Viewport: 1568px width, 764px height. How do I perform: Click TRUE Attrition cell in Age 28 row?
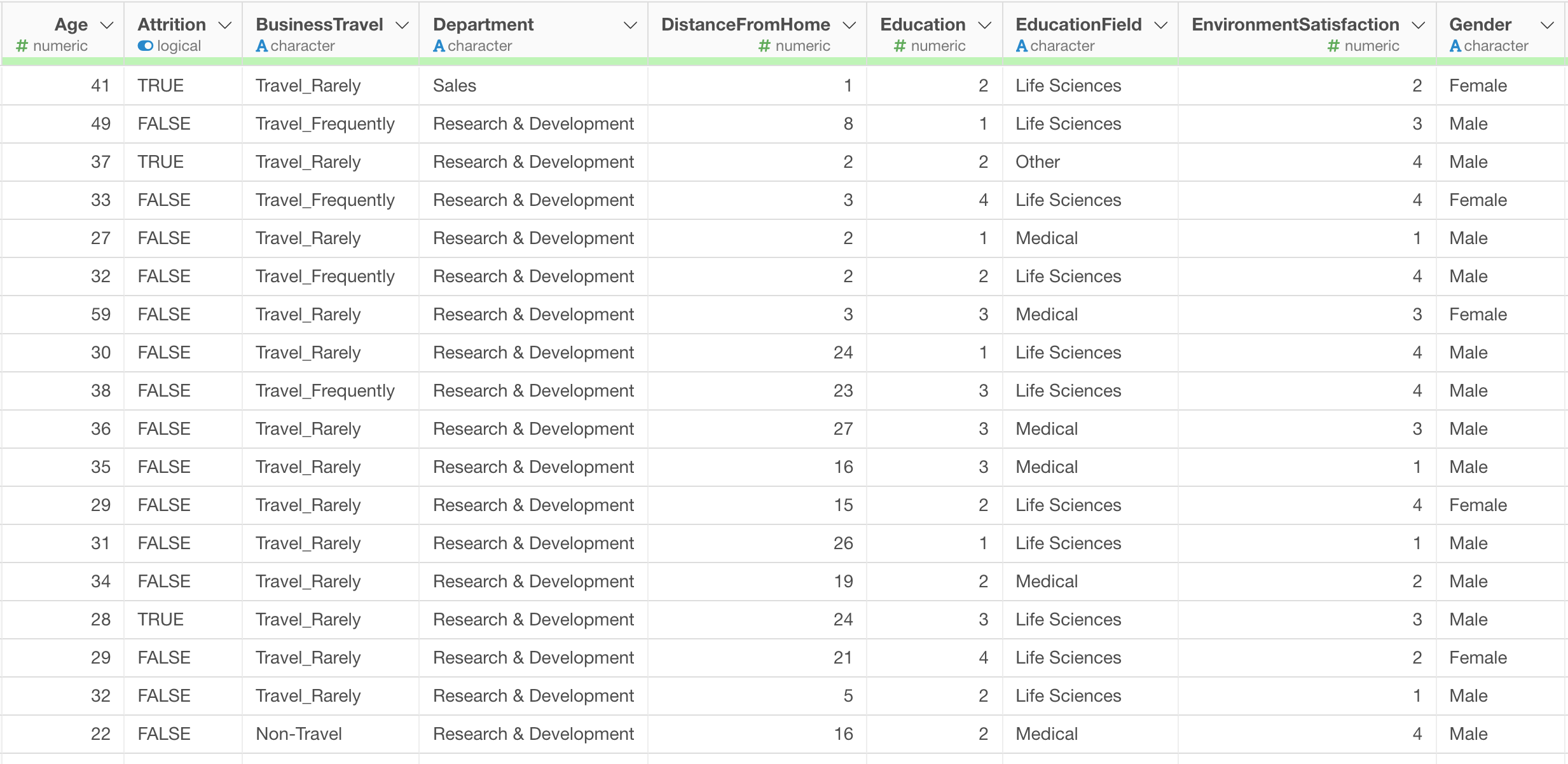[x=183, y=620]
